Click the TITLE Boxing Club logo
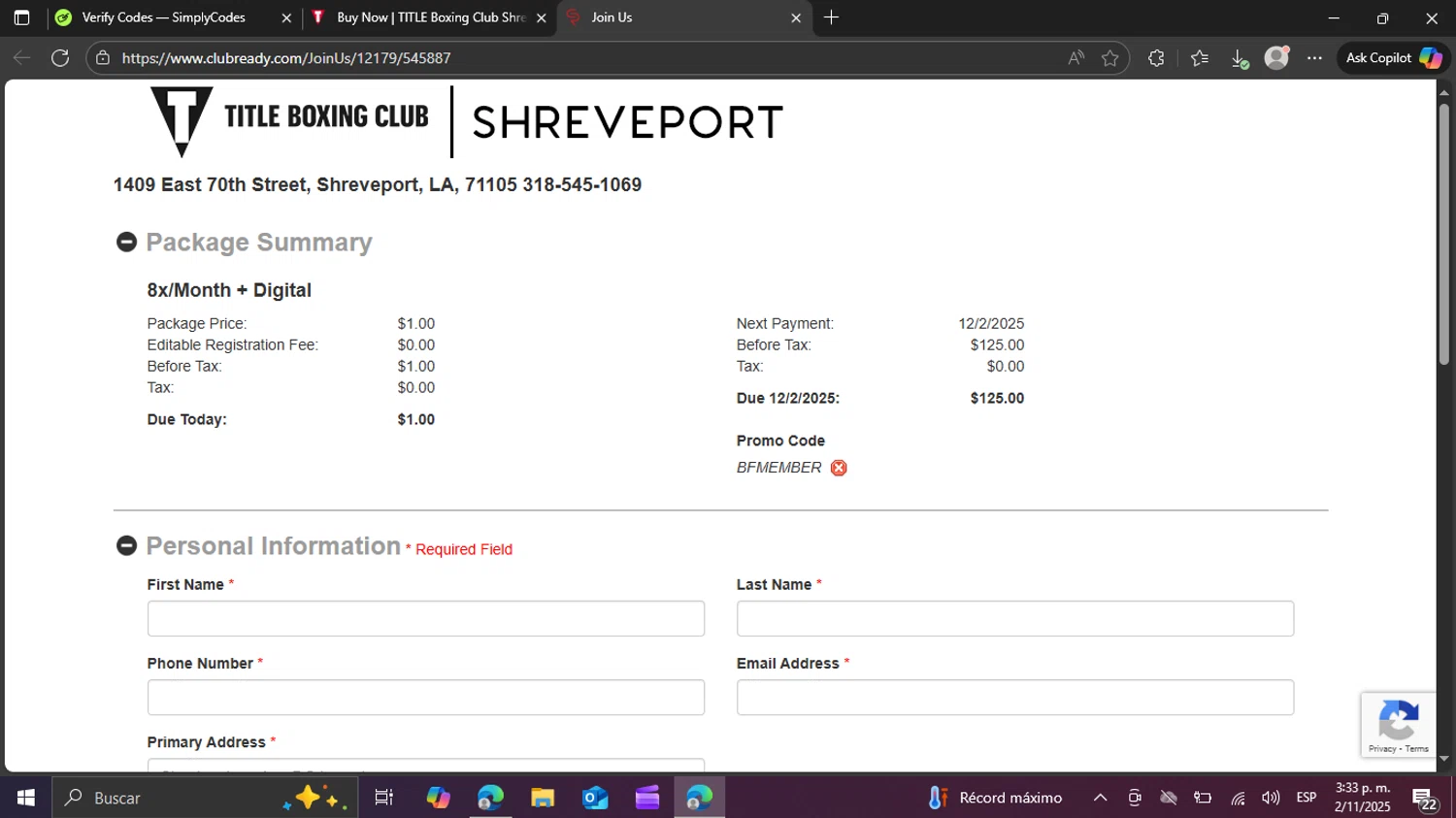 point(289,121)
